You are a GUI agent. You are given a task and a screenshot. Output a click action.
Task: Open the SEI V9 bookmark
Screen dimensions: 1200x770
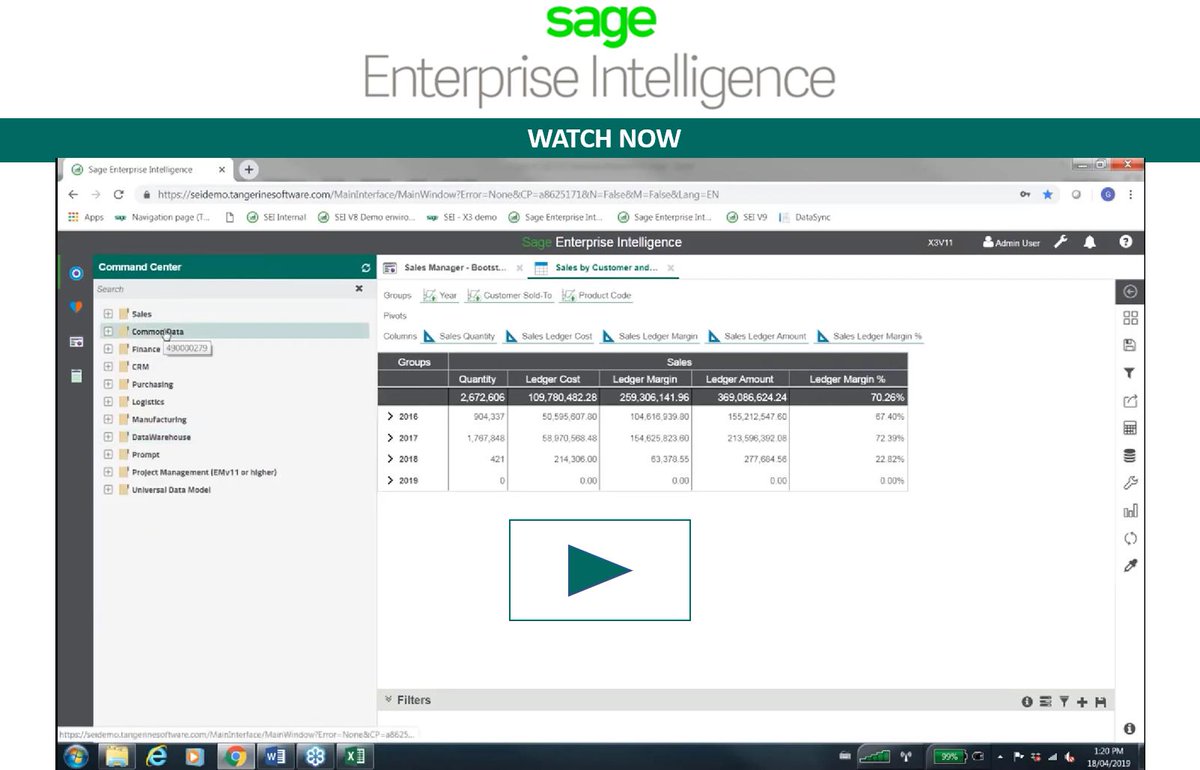click(x=748, y=217)
